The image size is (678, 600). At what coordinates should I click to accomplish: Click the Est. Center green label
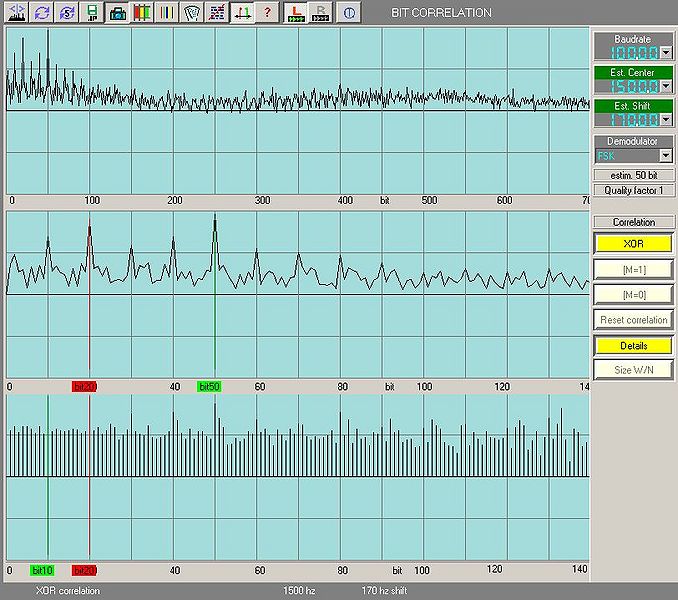coord(633,72)
